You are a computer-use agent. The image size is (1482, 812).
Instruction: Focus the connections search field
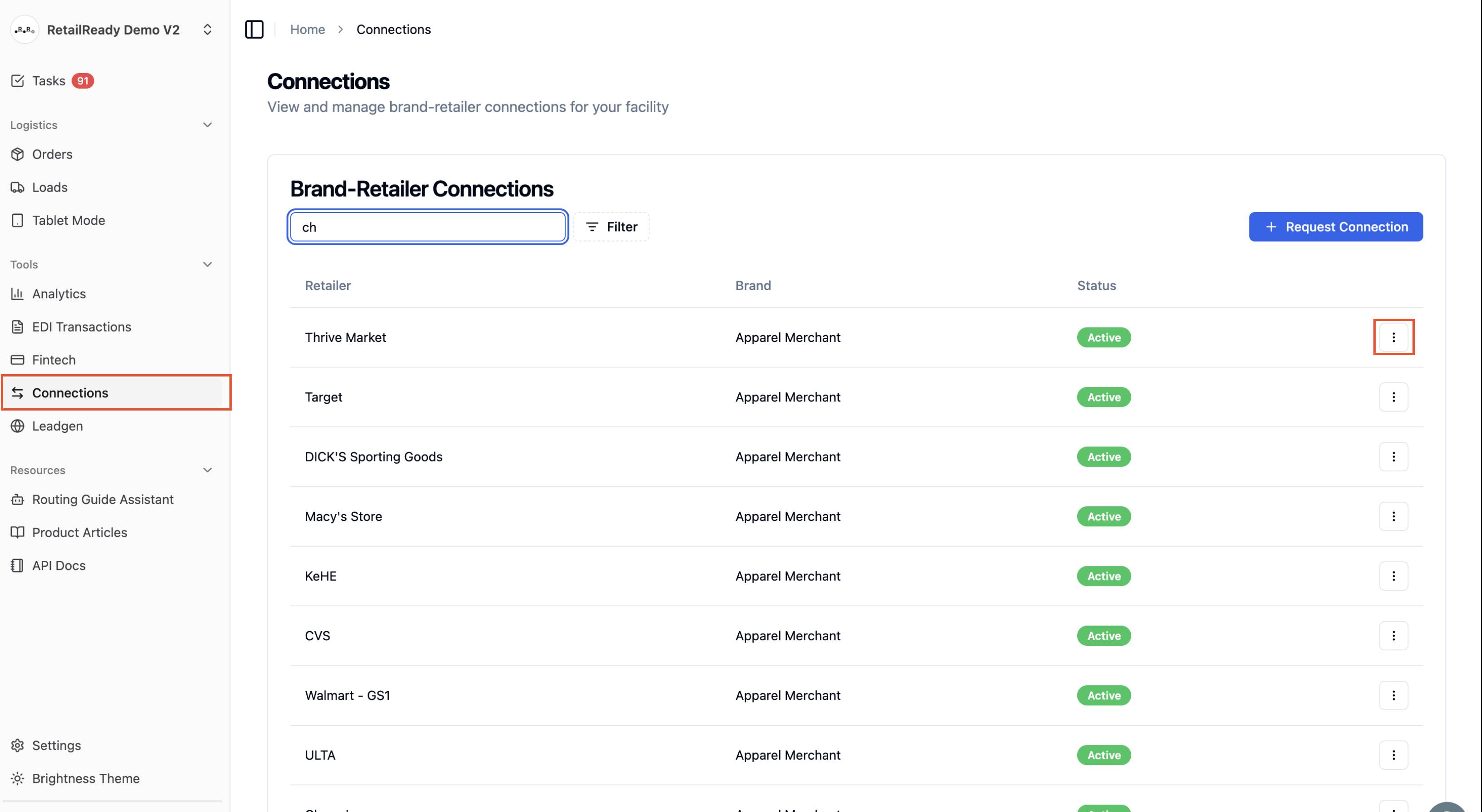(x=428, y=227)
